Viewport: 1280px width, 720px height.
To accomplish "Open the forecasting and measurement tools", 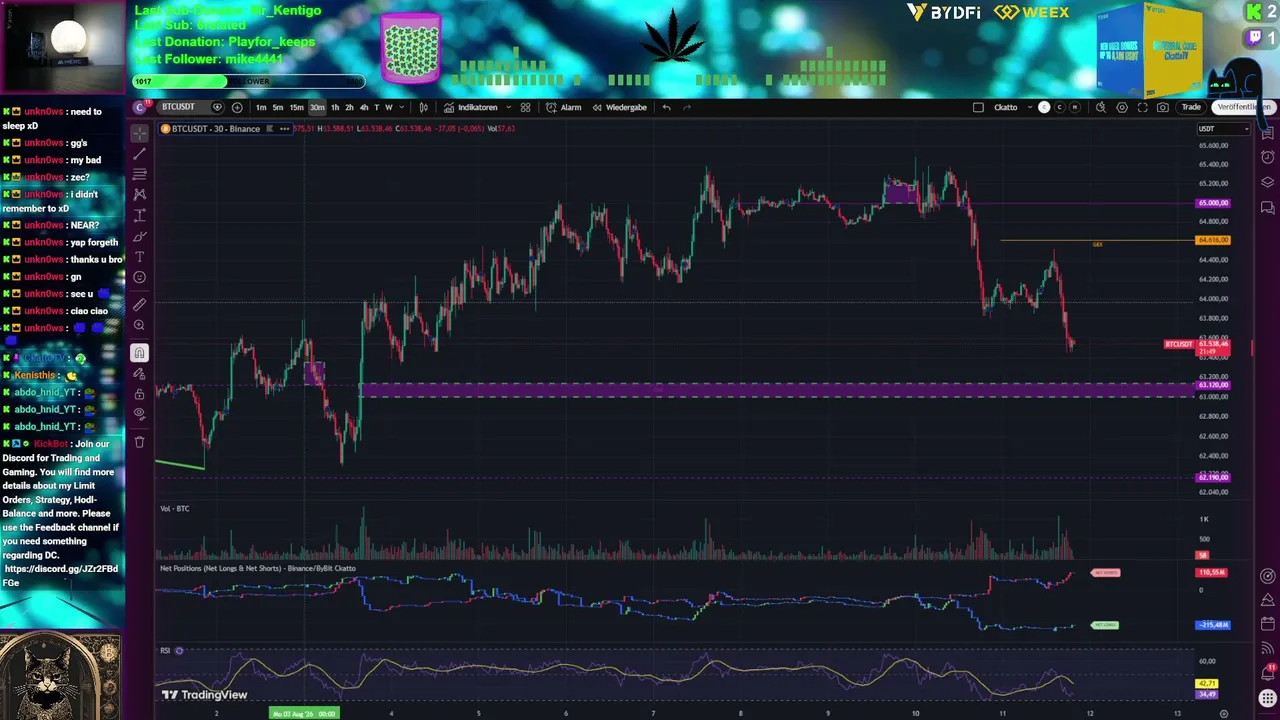I will (139, 215).
